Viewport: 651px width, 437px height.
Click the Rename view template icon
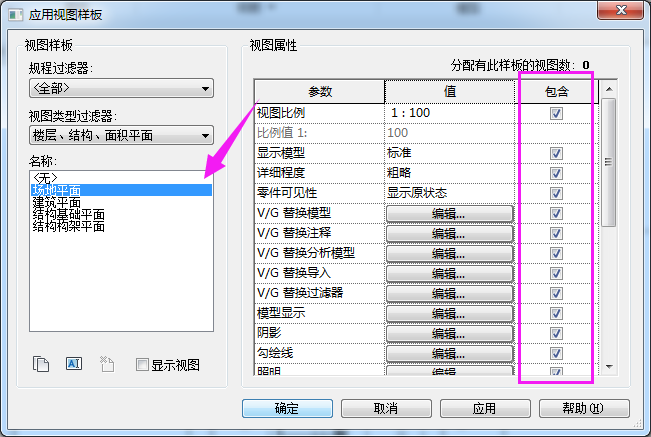[x=74, y=365]
